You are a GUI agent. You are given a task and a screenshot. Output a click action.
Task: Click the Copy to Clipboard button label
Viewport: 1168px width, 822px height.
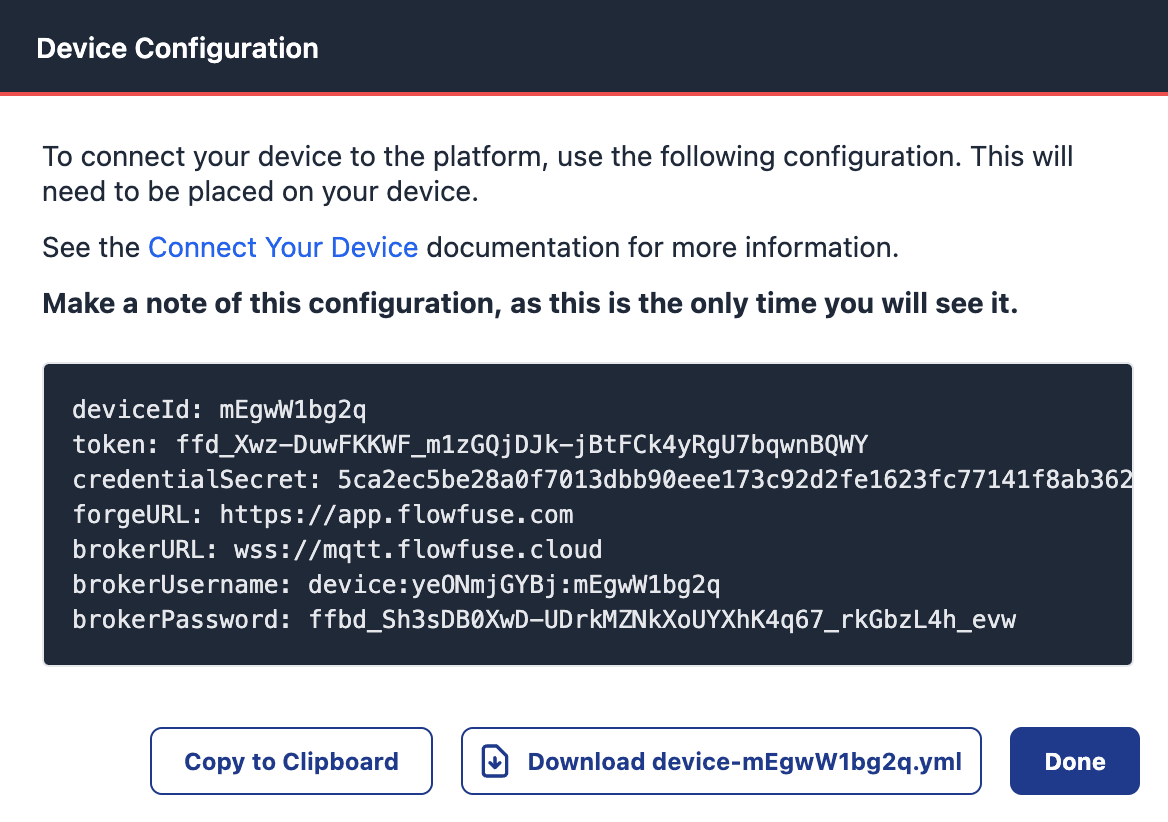291,760
